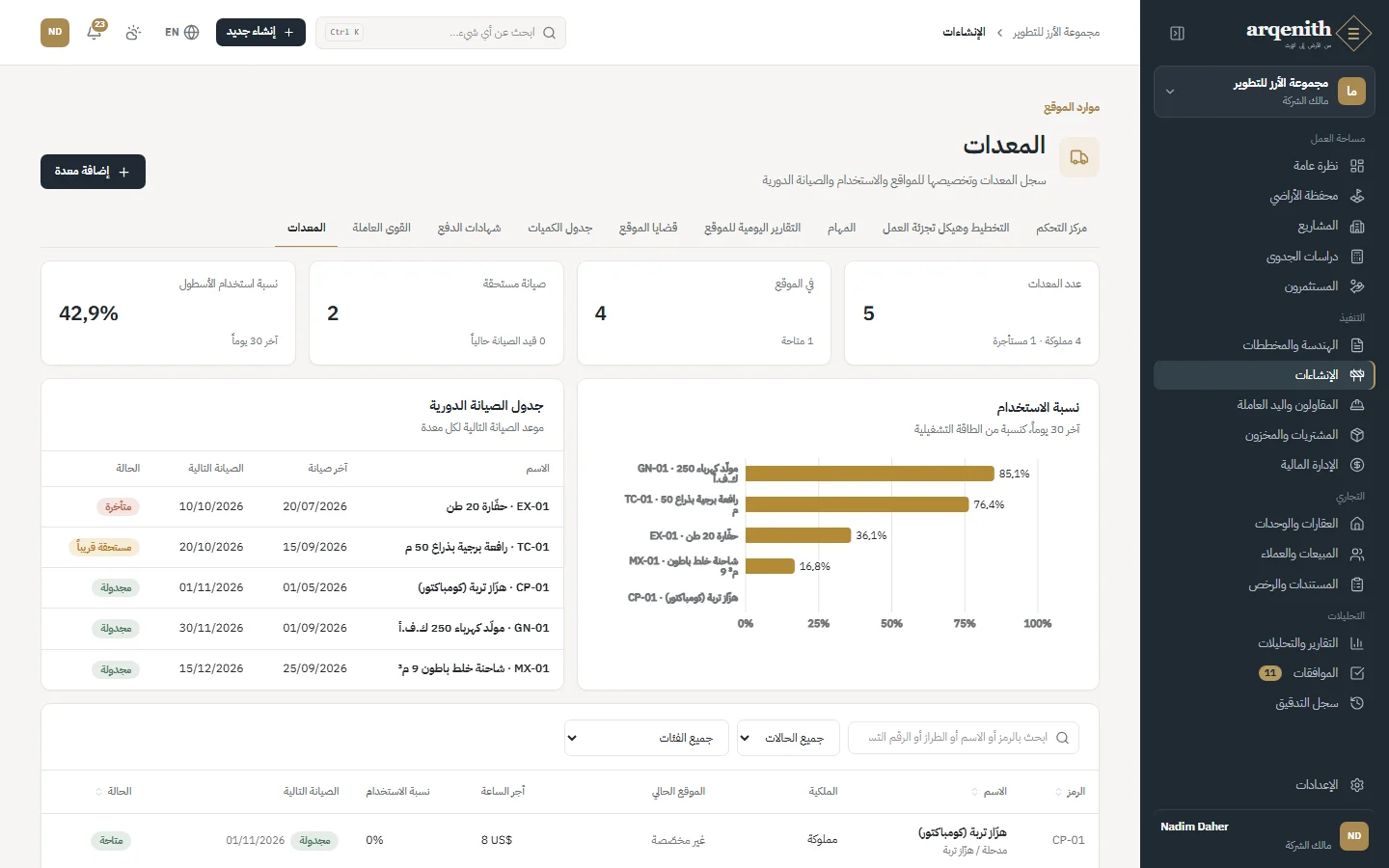The width and height of the screenshot is (1389, 868).
Task: Switch to the التقارير اليومية للموقع tab
Action: [x=752, y=229]
